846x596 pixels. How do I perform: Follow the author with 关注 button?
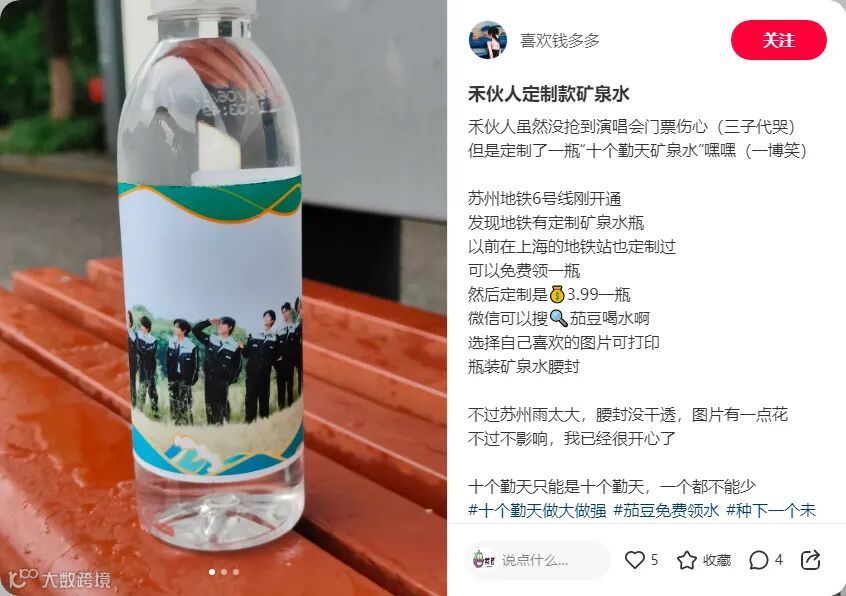[x=779, y=40]
